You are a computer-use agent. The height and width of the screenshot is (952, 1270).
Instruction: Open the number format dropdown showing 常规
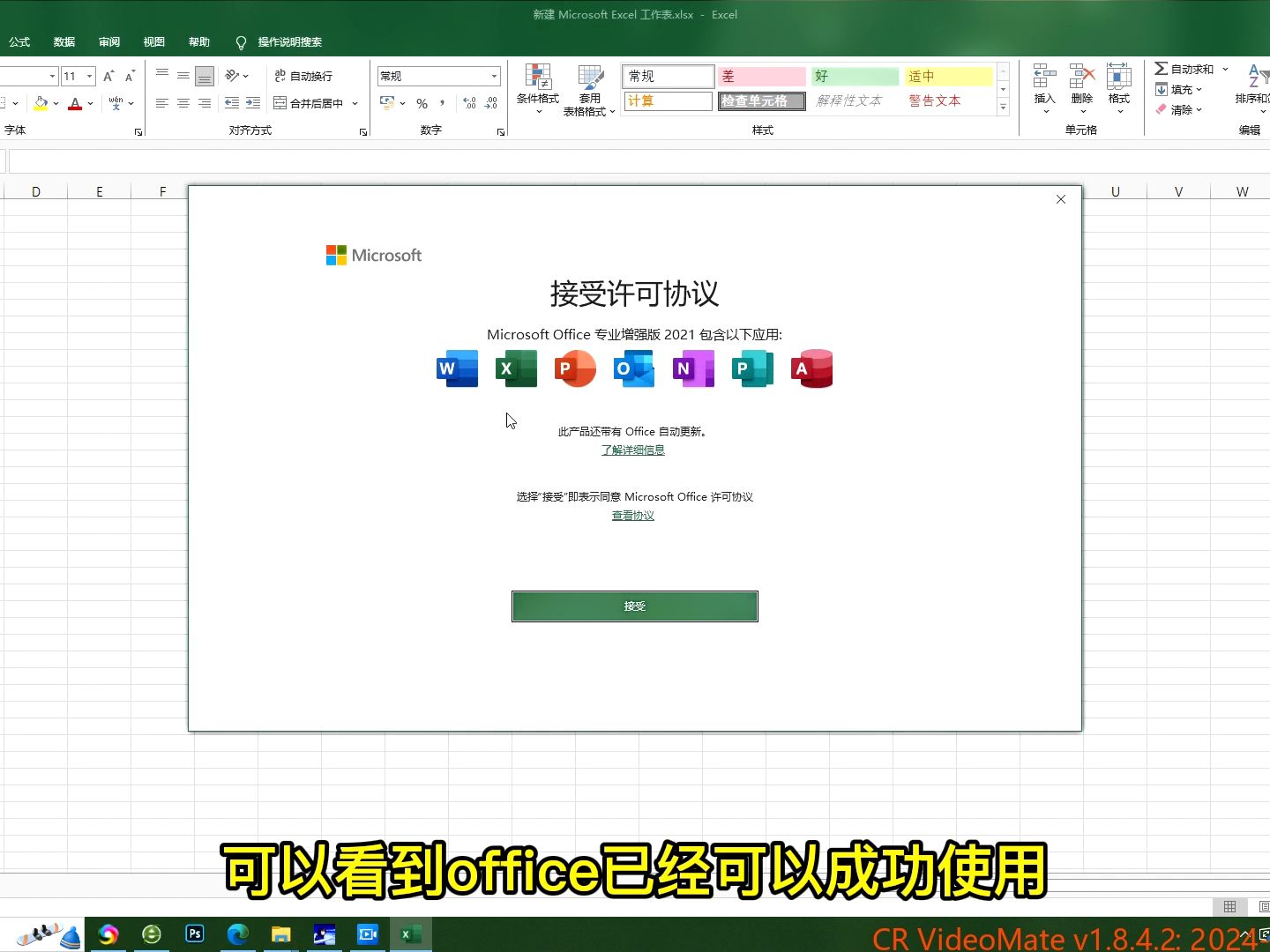(494, 76)
